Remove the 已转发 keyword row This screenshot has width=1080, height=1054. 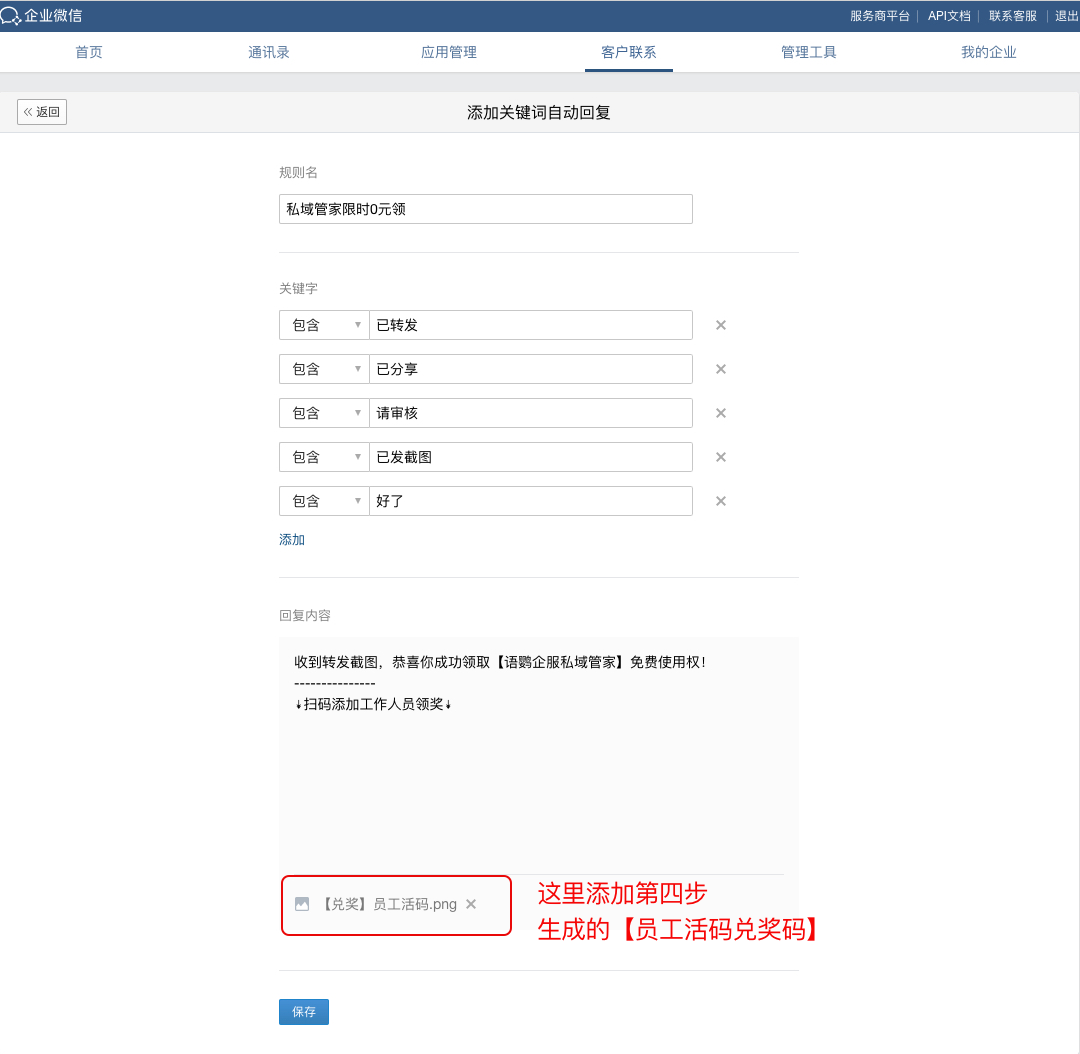click(720, 325)
